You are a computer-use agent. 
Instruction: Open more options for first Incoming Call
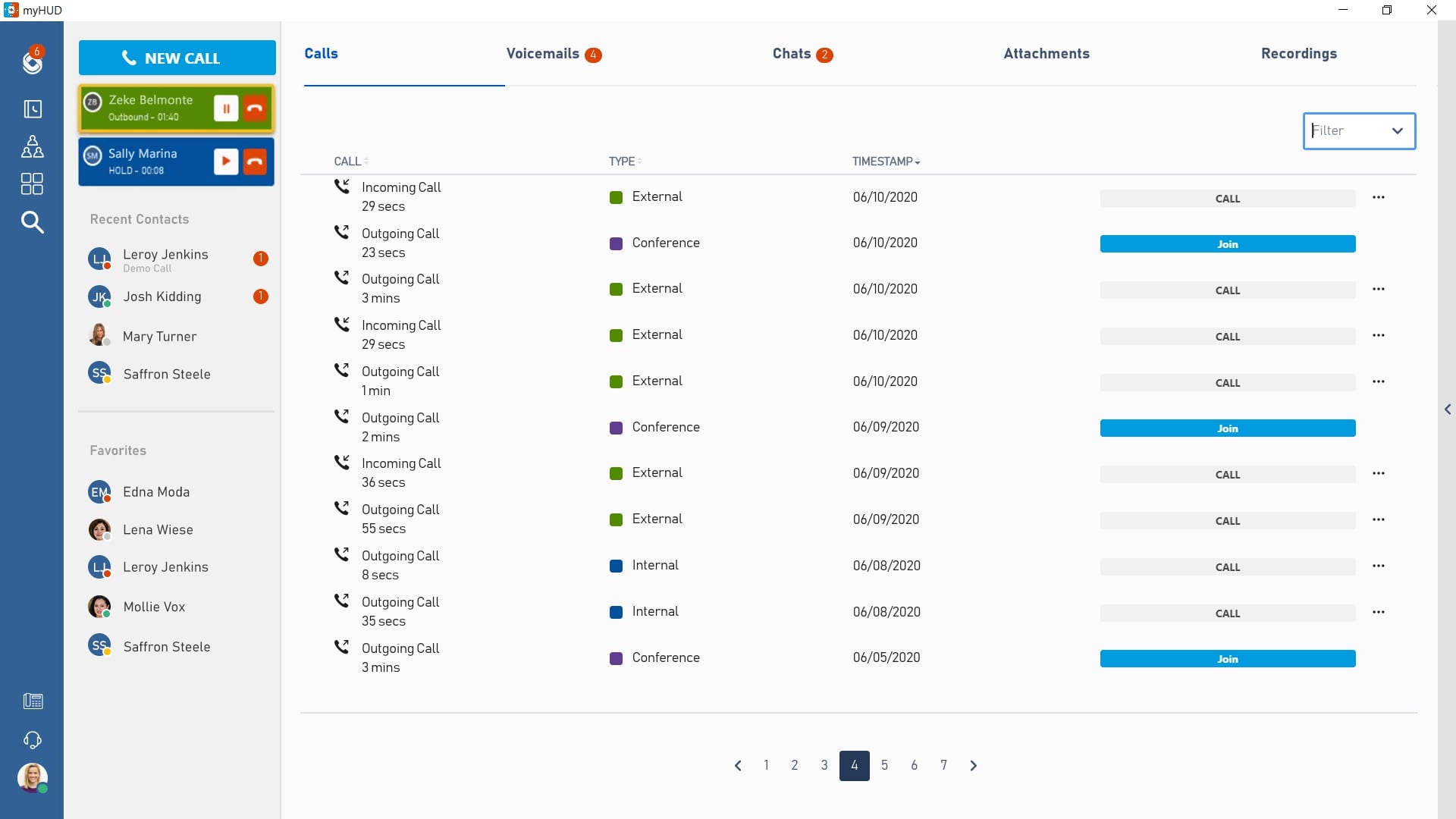[x=1378, y=197]
